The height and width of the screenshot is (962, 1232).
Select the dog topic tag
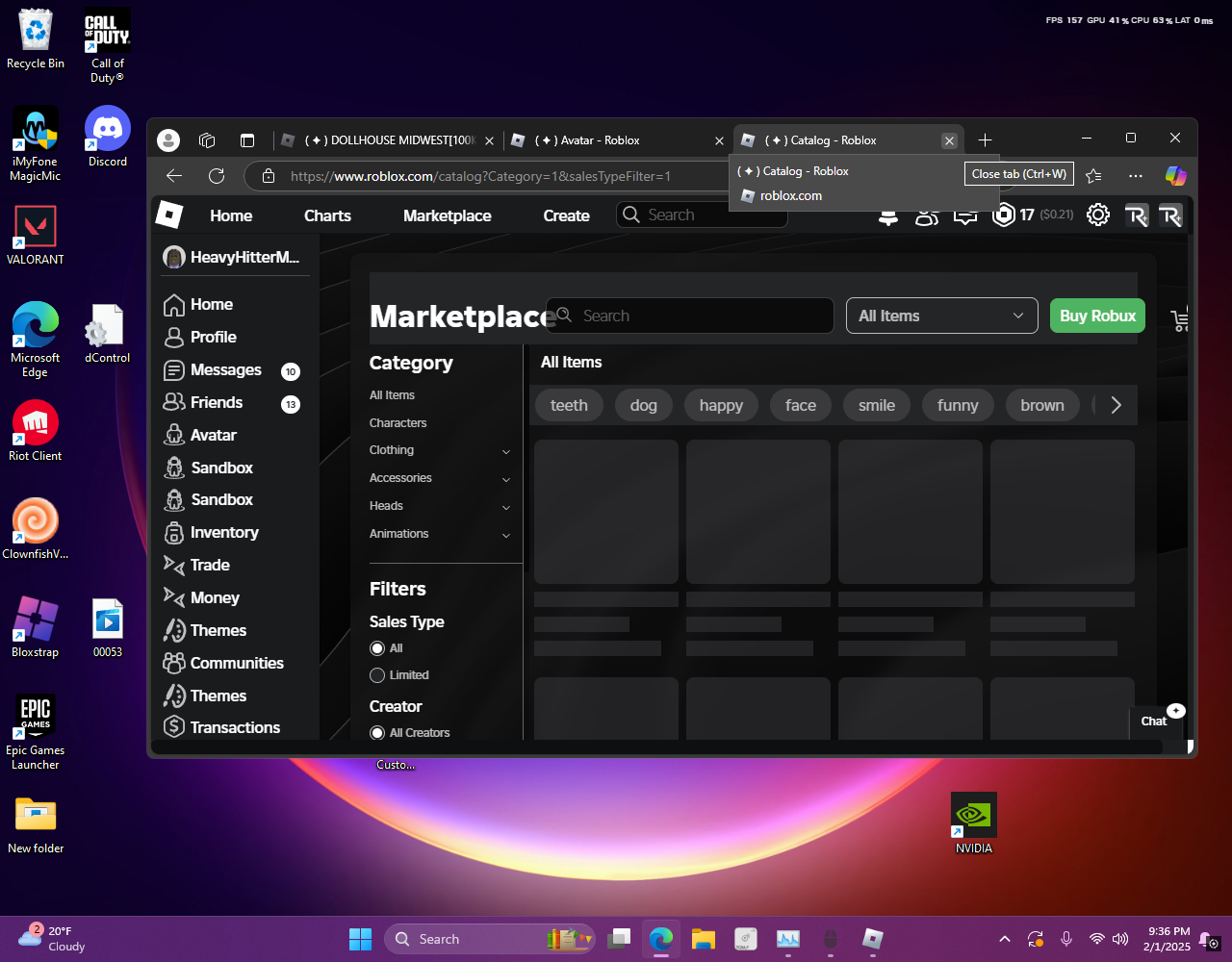(643, 405)
